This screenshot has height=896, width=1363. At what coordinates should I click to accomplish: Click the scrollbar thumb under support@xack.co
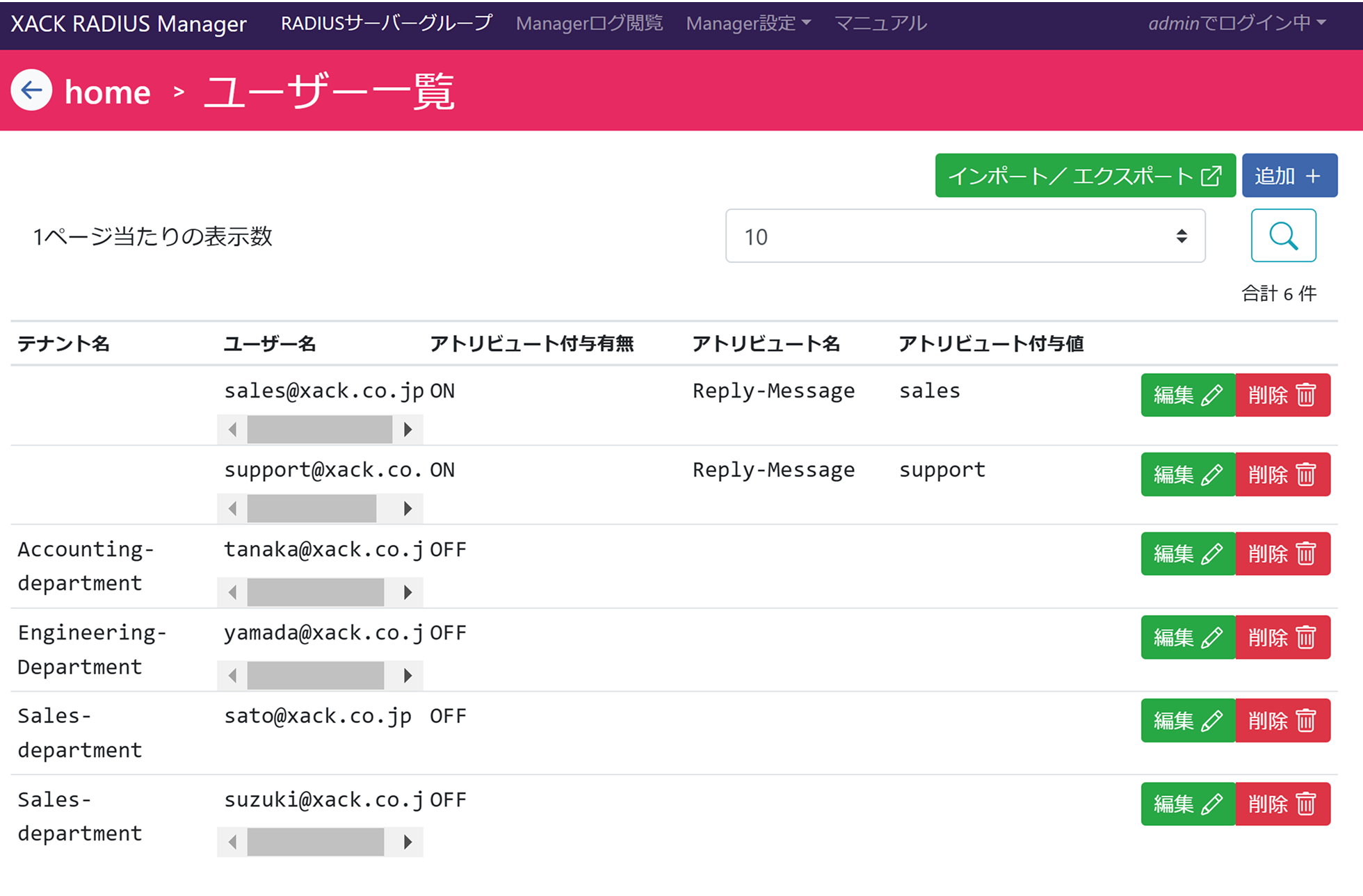click(312, 509)
